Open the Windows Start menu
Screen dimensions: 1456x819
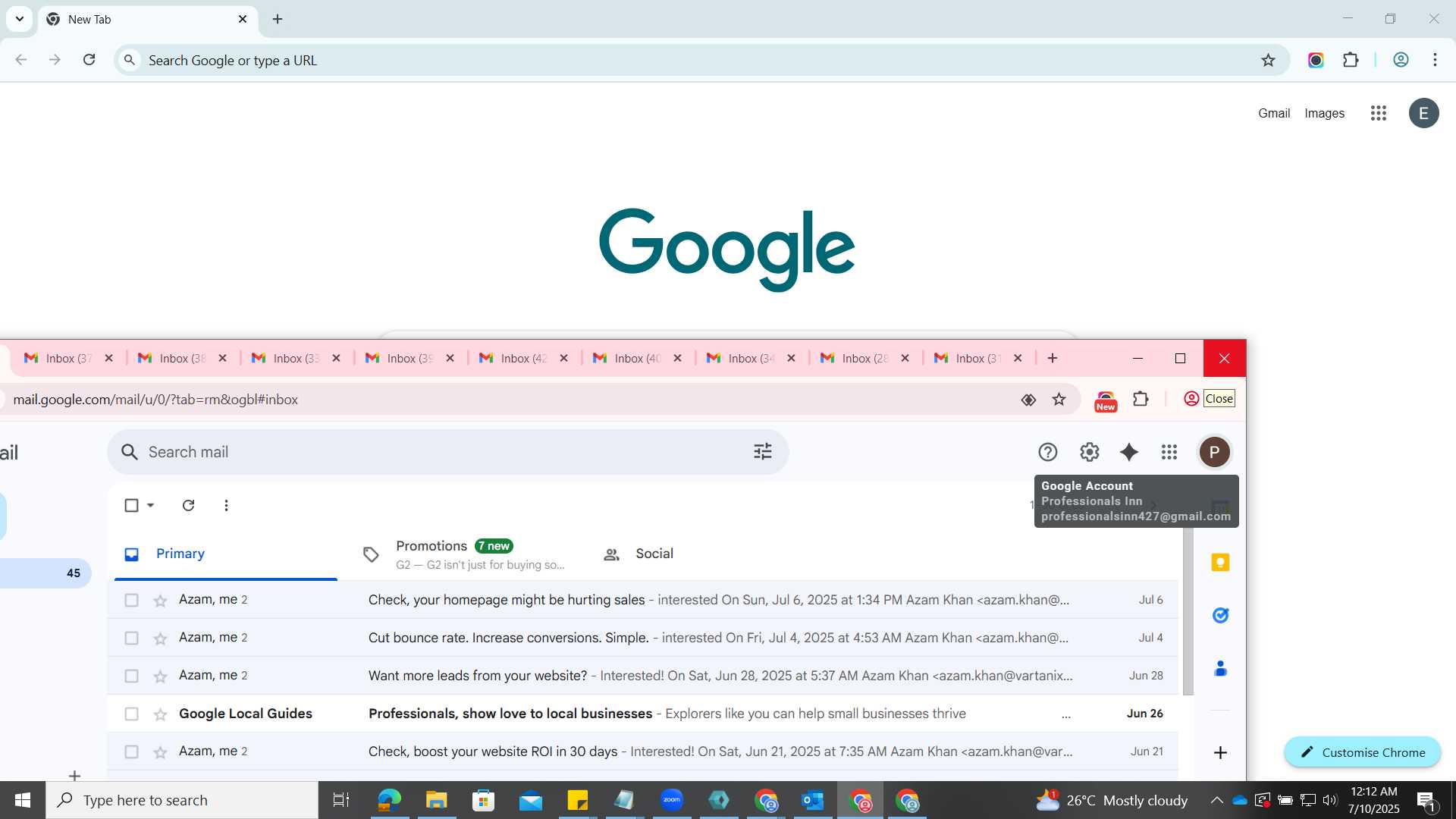[23, 800]
